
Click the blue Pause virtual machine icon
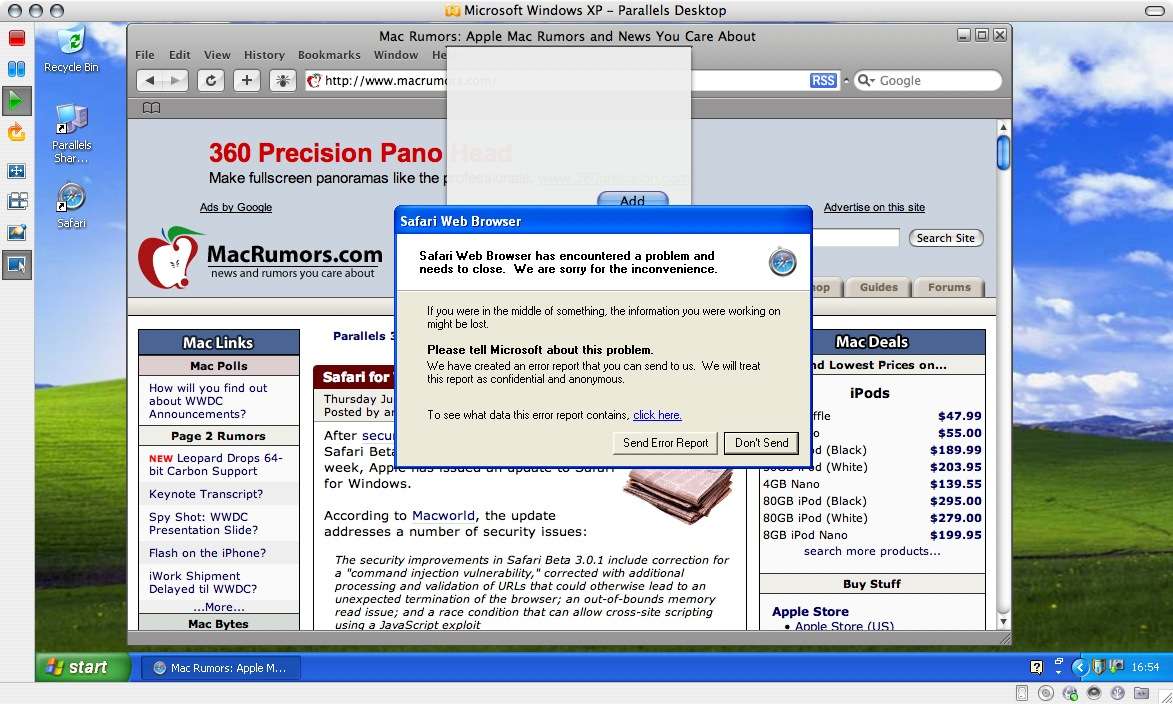point(16,69)
